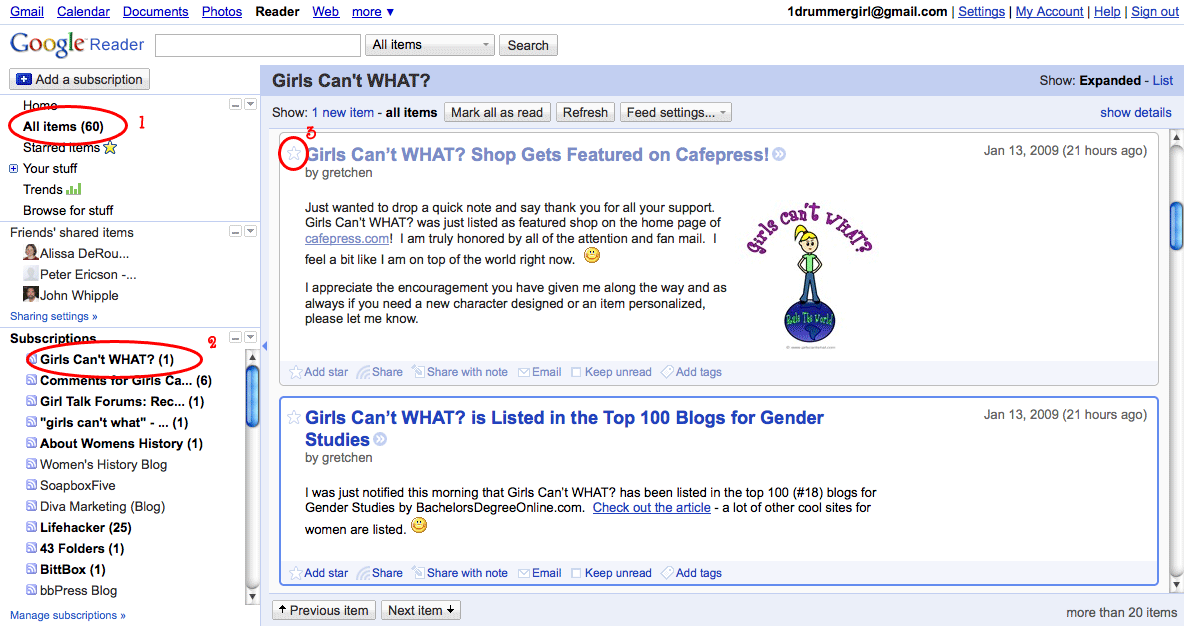Refresh the feed
1184x626 pixels.
(585, 113)
